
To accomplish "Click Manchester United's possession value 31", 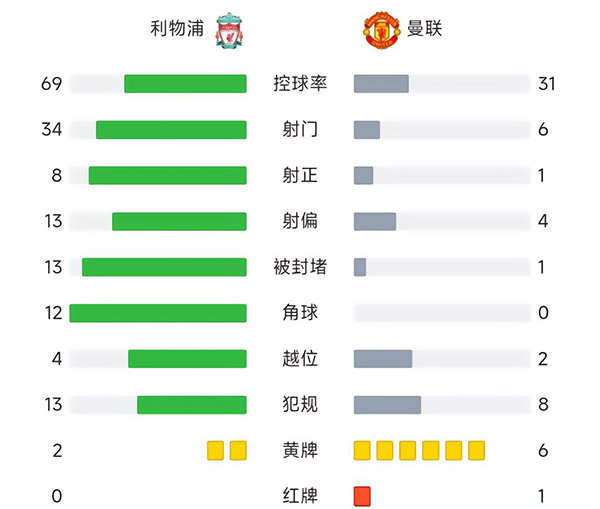I will pyautogui.click(x=546, y=83).
